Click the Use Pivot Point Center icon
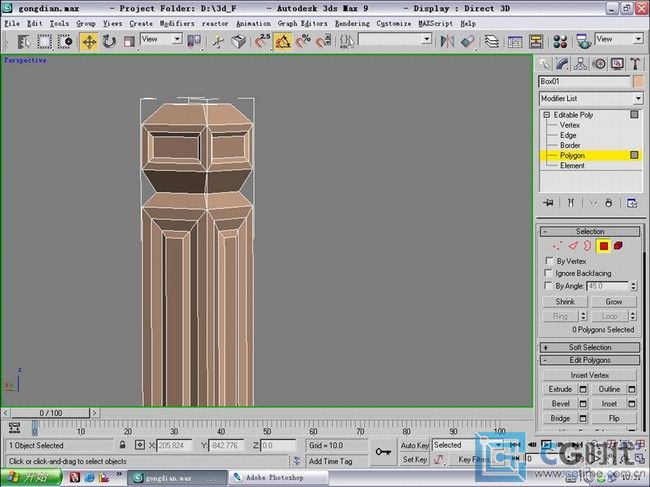The width and height of the screenshot is (650, 487). [x=194, y=41]
